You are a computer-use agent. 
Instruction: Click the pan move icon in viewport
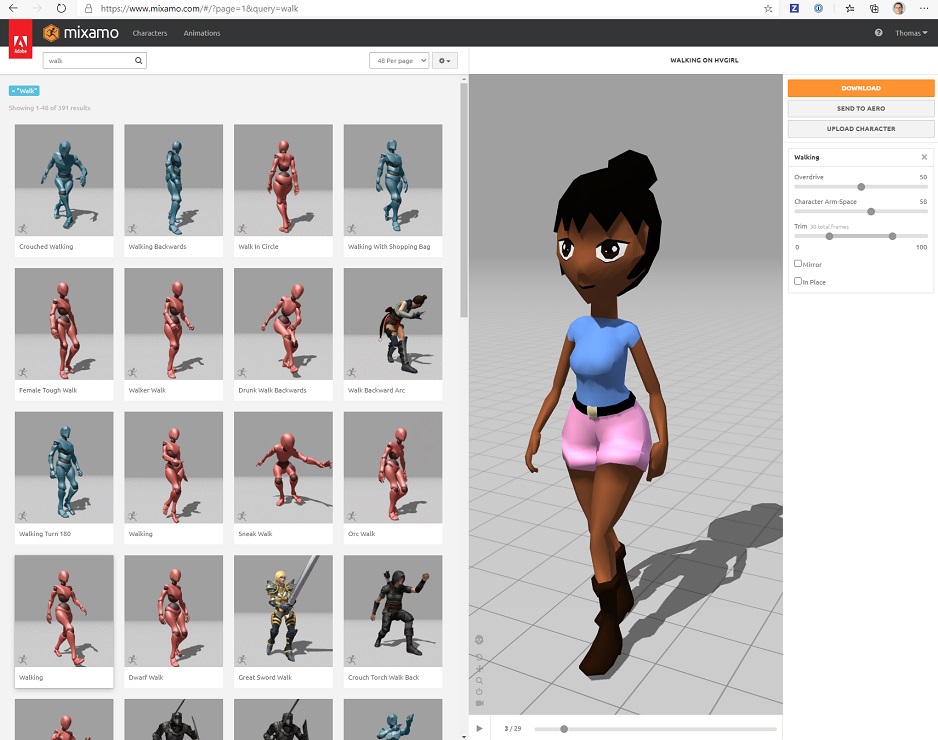point(480,668)
